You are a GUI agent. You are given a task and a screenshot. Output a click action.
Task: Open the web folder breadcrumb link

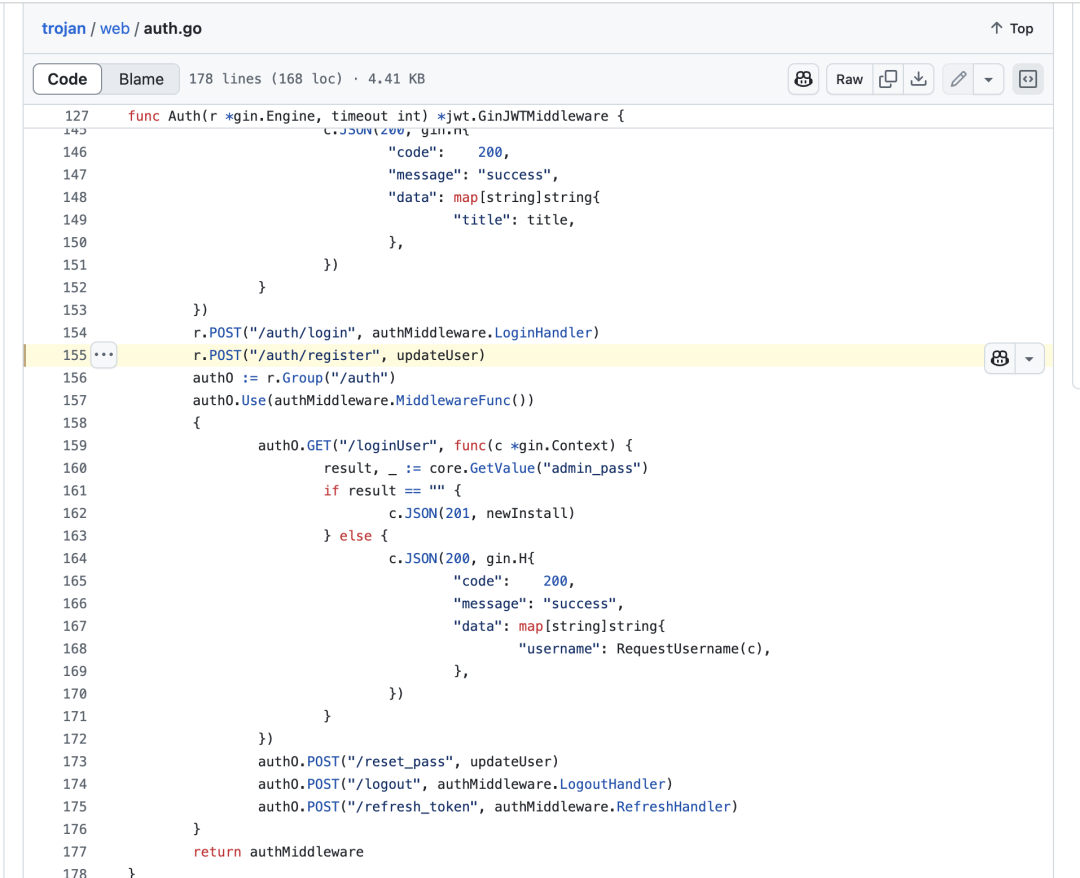click(114, 28)
